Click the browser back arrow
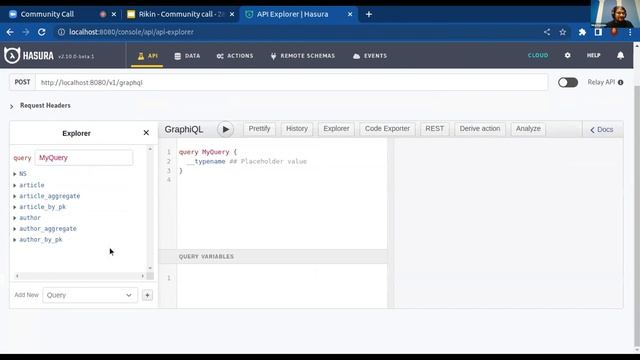Screen dimensions: 640x360 10,32
